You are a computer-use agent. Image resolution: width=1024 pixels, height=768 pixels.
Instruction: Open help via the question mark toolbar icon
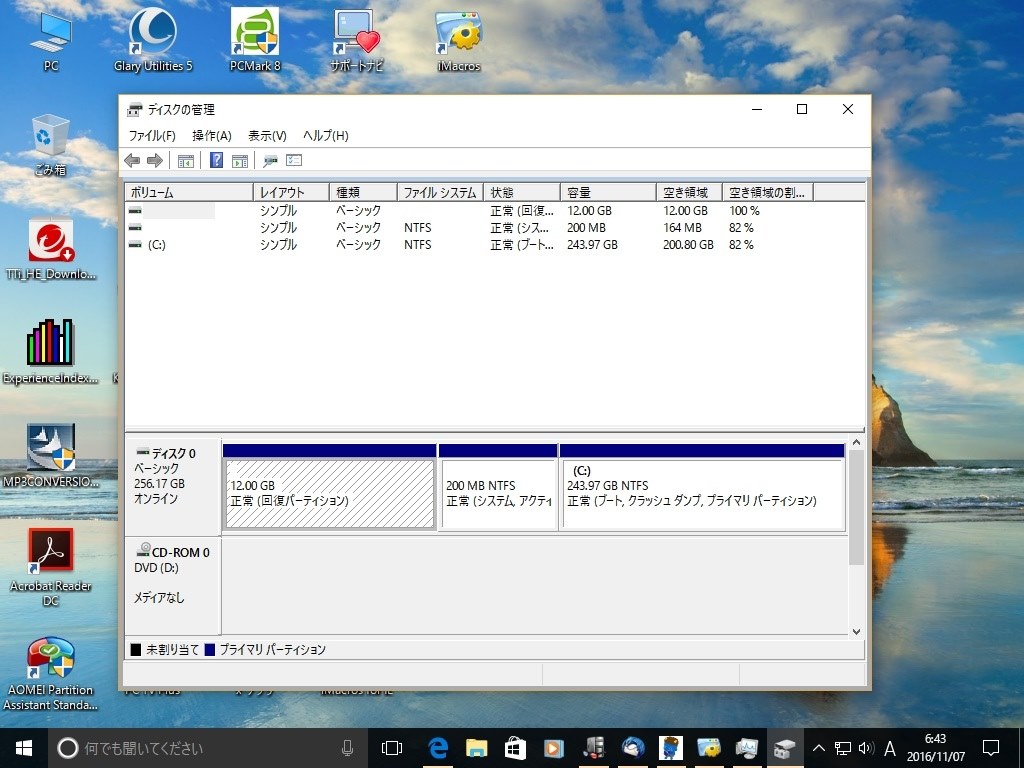216,160
